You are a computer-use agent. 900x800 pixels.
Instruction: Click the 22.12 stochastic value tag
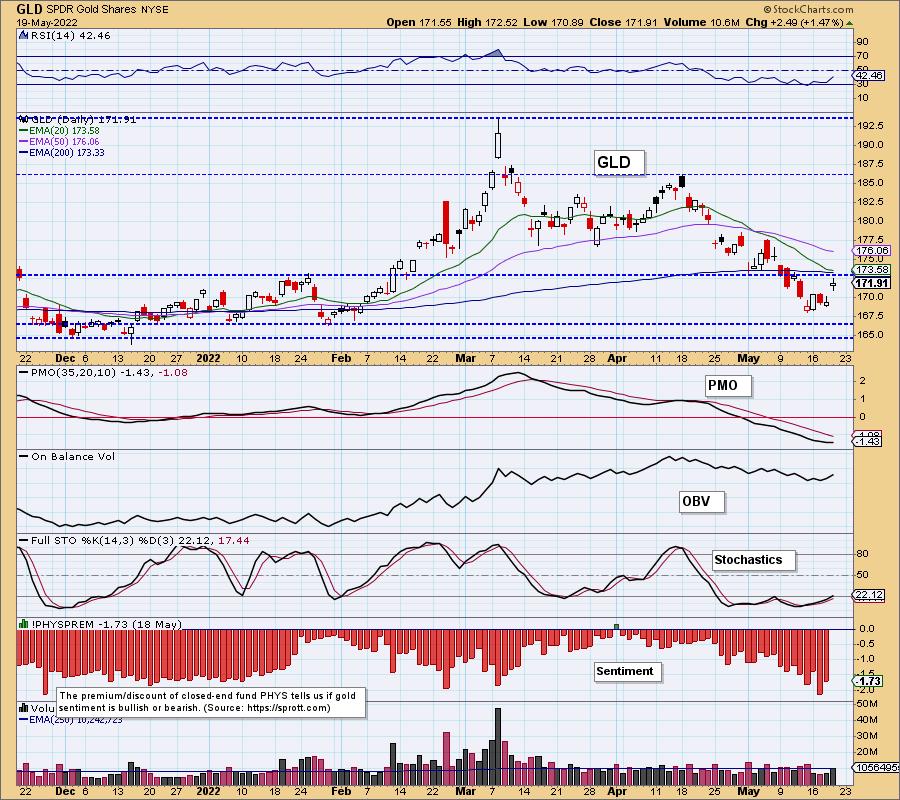[x=869, y=595]
